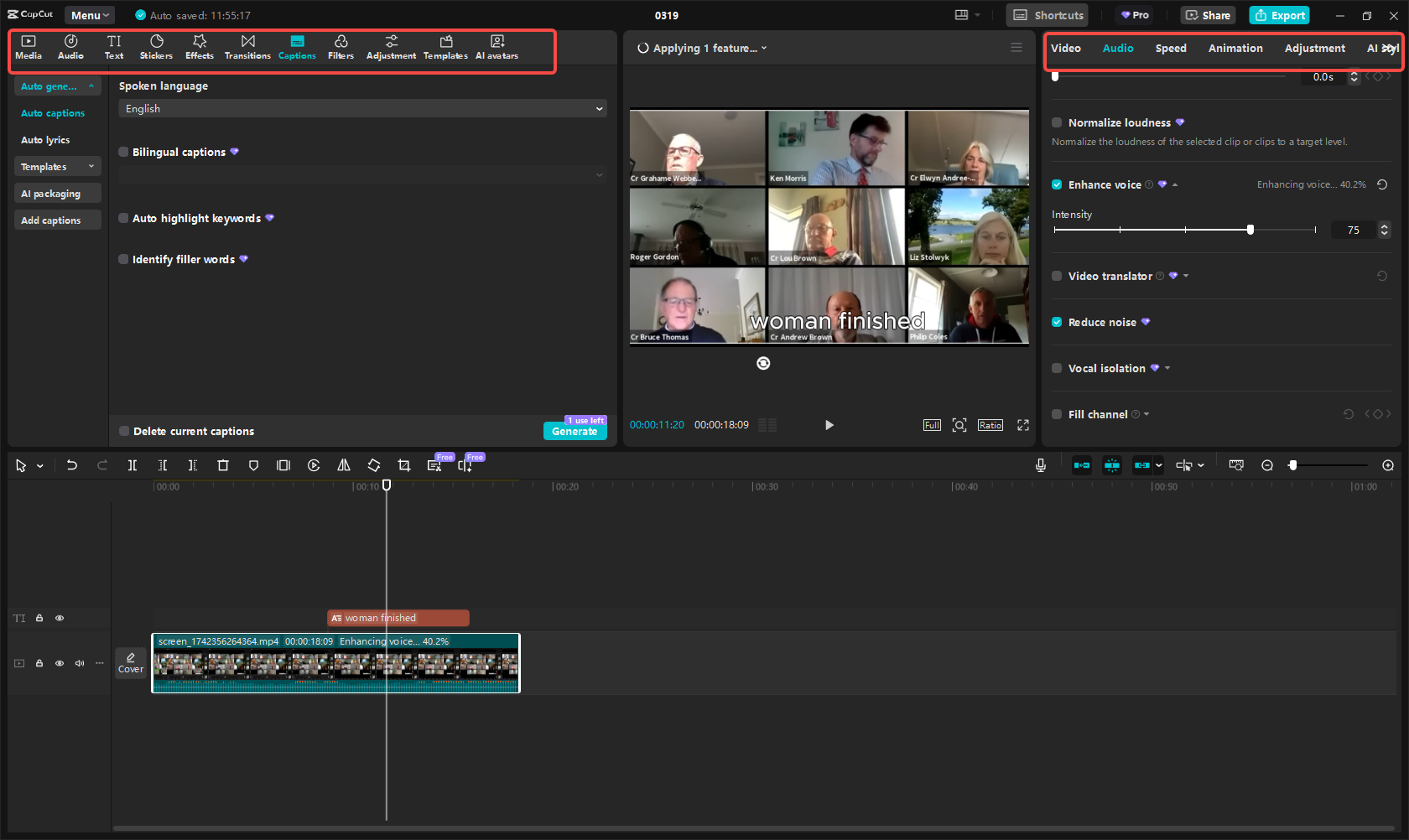Click the microphone record icon
1409x840 pixels.
[x=1041, y=465]
